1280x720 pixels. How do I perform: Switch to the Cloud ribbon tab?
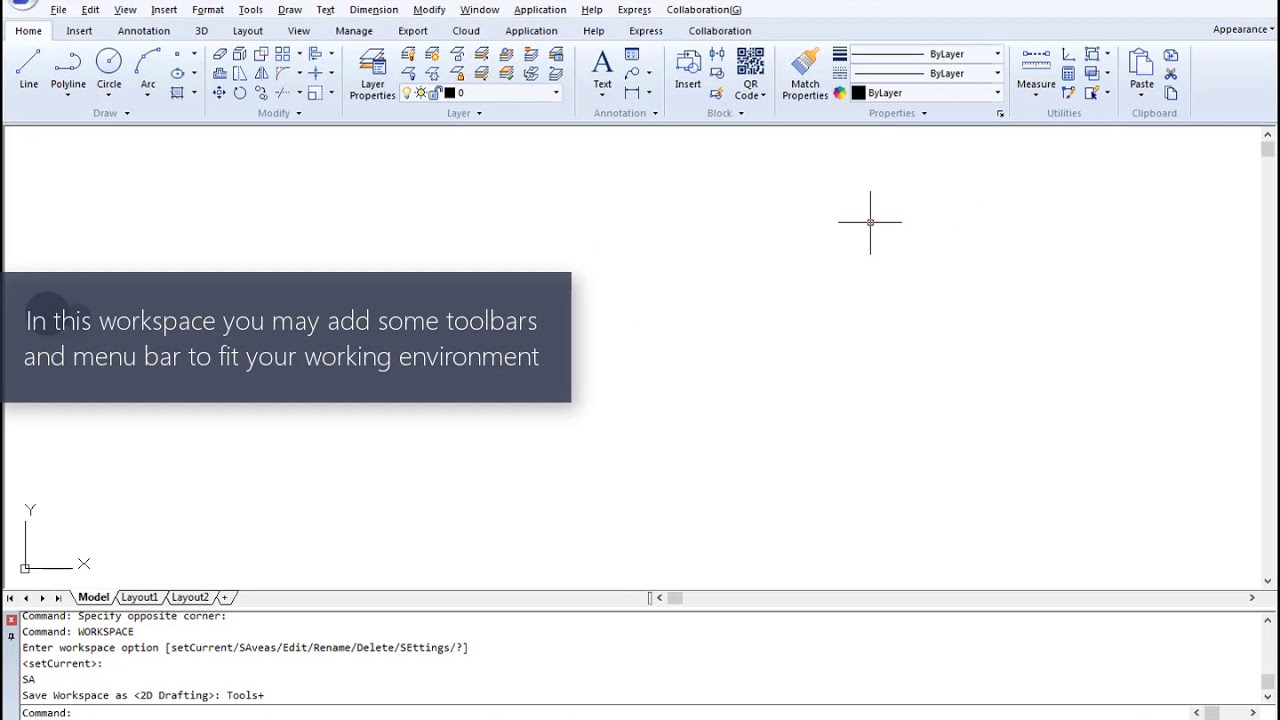click(x=466, y=31)
